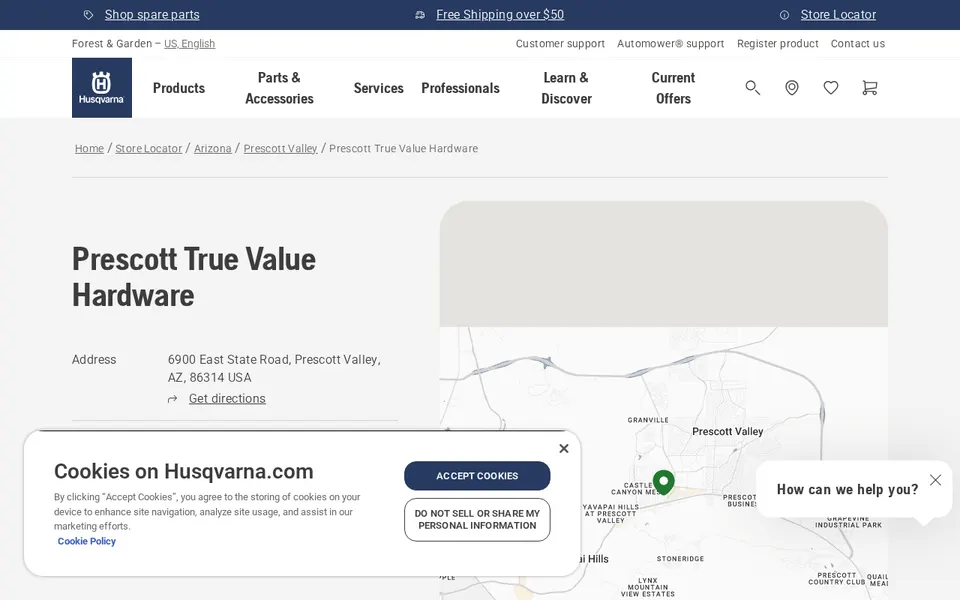Close the cookie banner with the X

[x=564, y=449]
